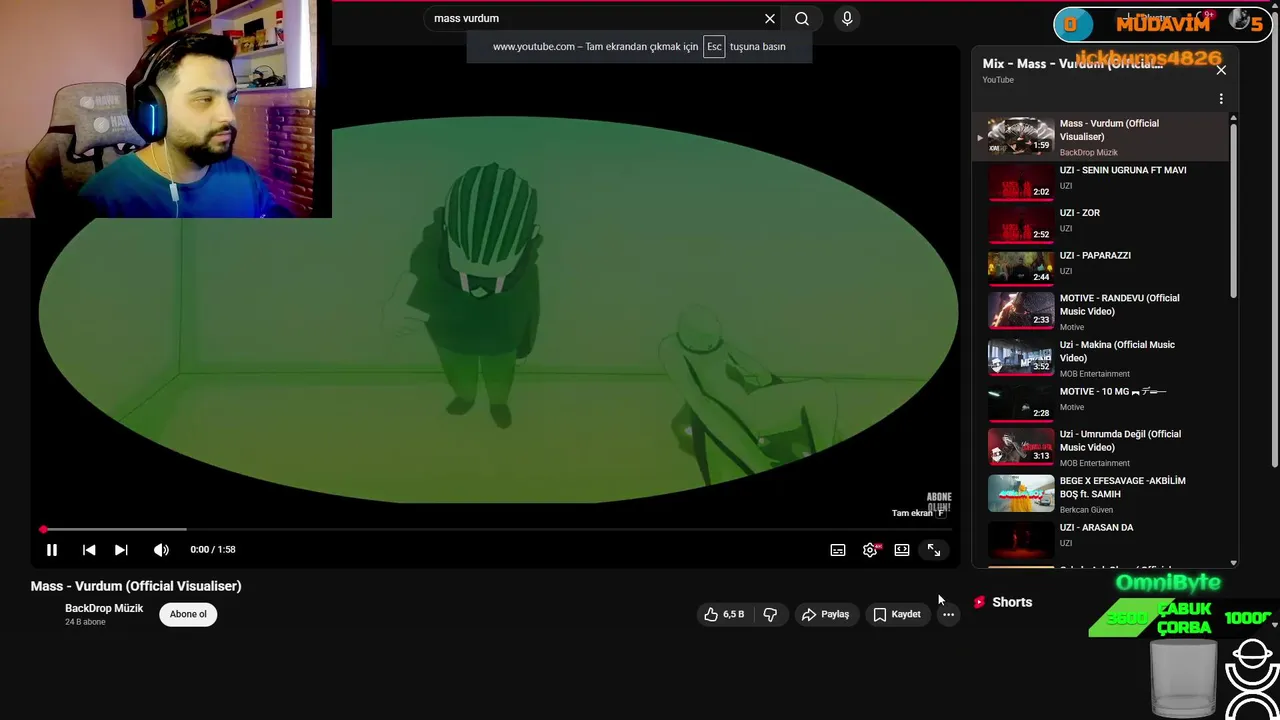Screen dimensions: 1280x720
Task: Play UZI - SENIN UGRUNA FT MAVI
Action: click(x=1100, y=181)
